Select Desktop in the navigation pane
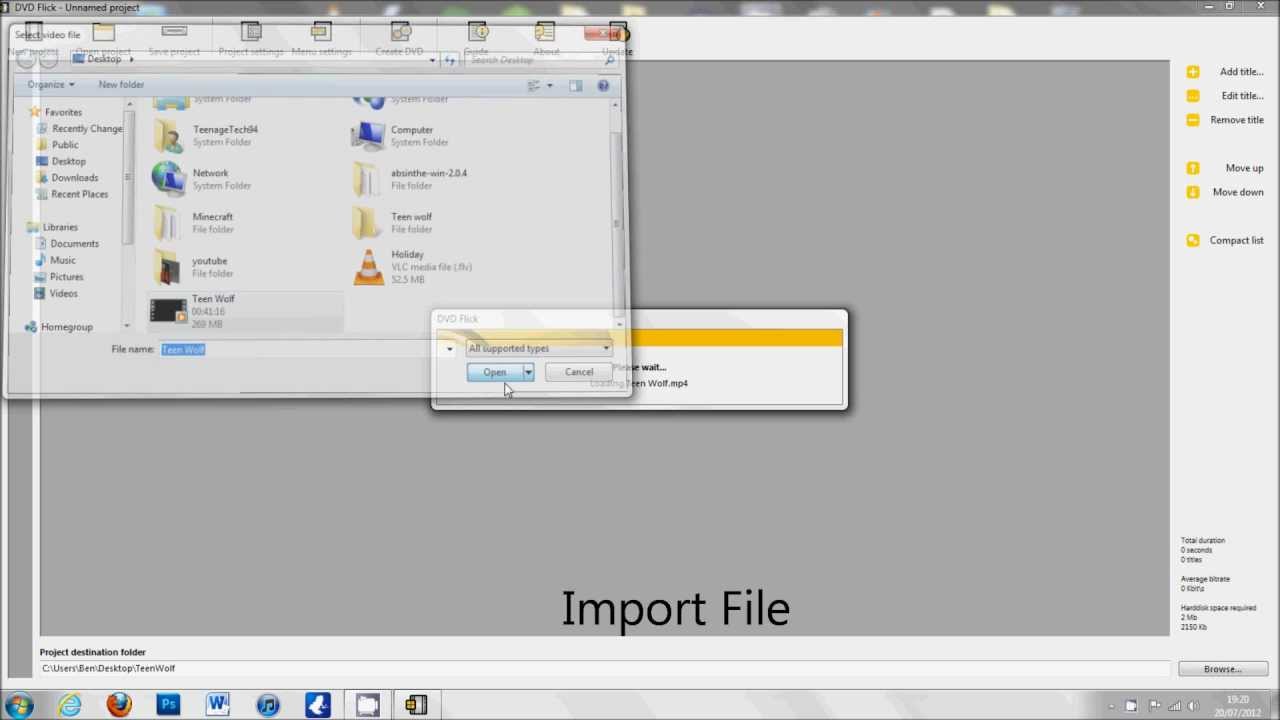Viewport: 1280px width, 720px height. [x=68, y=161]
